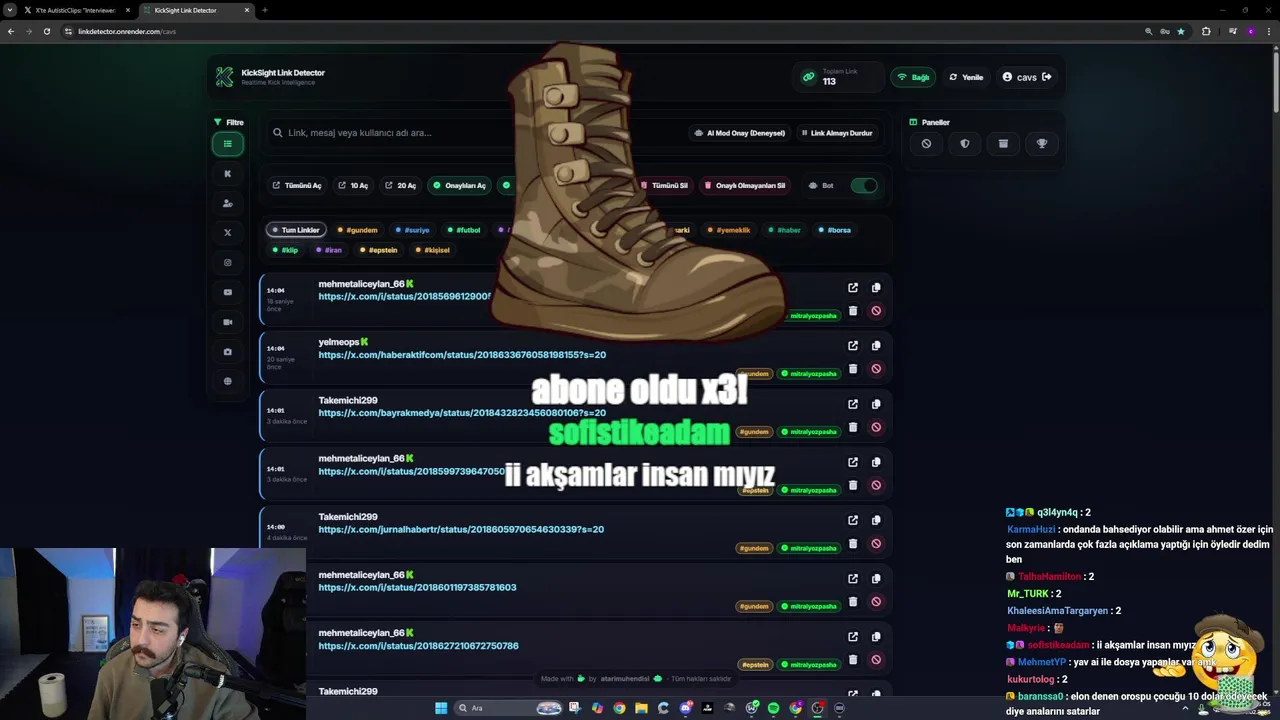Log out via the cavs user button
The width and height of the screenshot is (1280, 720).
tap(1028, 77)
